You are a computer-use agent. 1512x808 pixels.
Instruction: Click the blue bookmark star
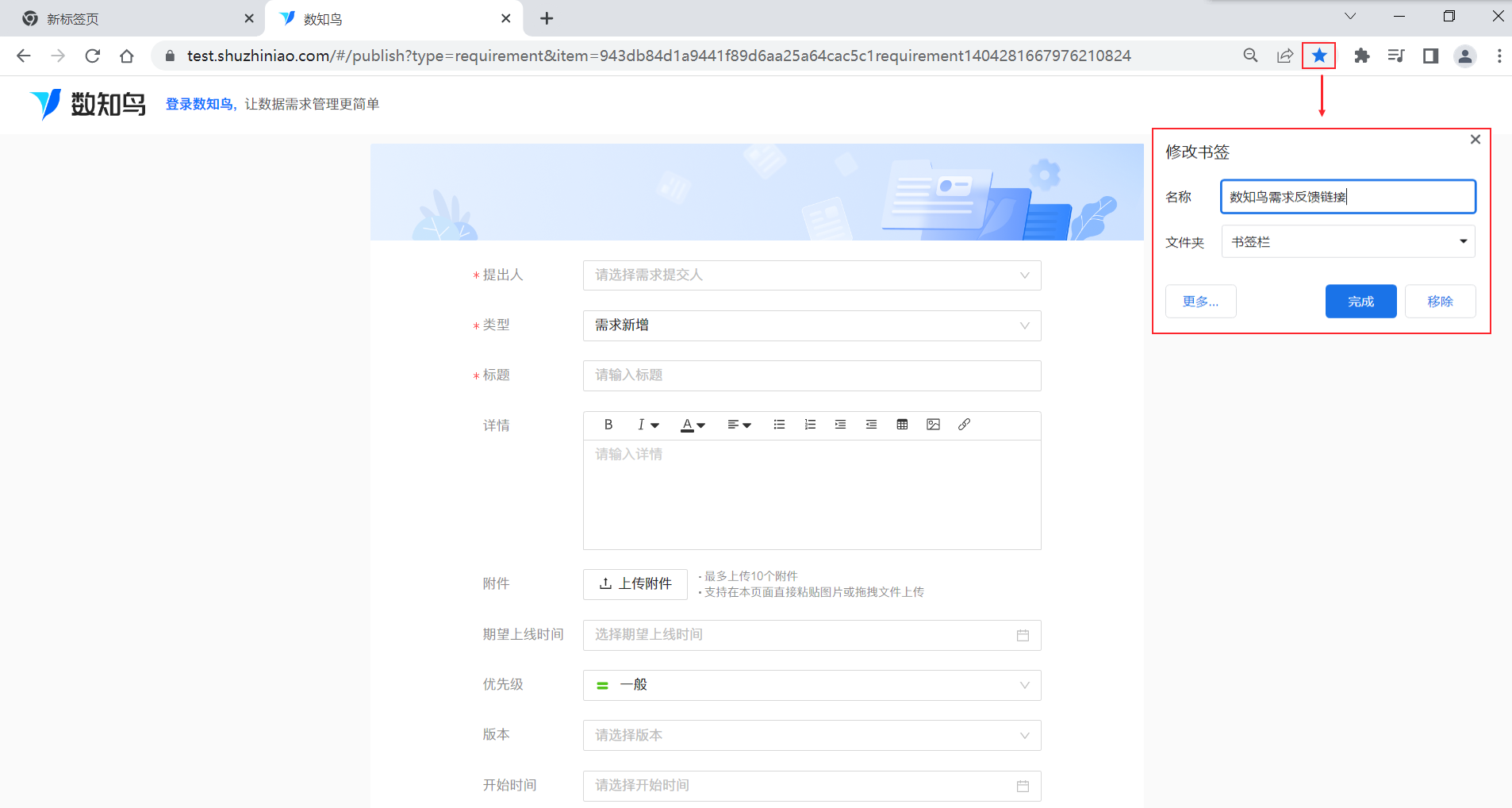pyautogui.click(x=1319, y=56)
